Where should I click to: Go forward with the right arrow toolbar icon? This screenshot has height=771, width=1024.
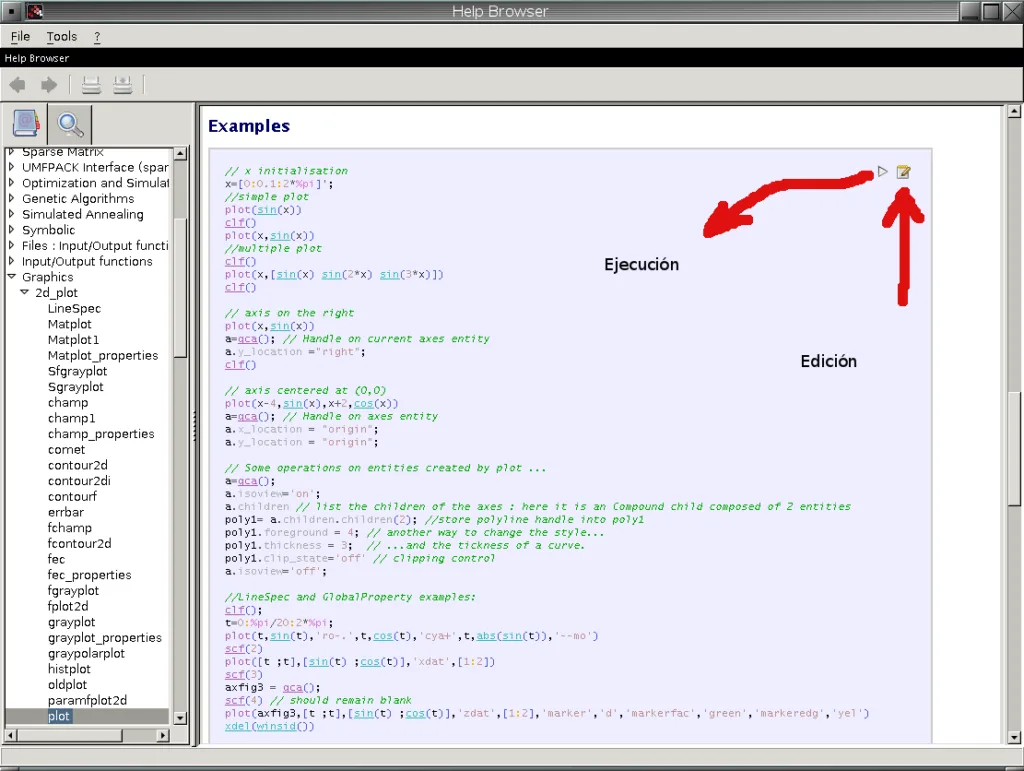click(x=49, y=85)
